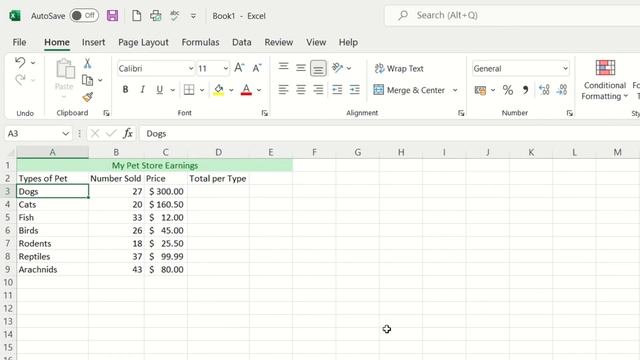Increase indent in cell
Screen dimensions: 640x360
[x=355, y=89]
